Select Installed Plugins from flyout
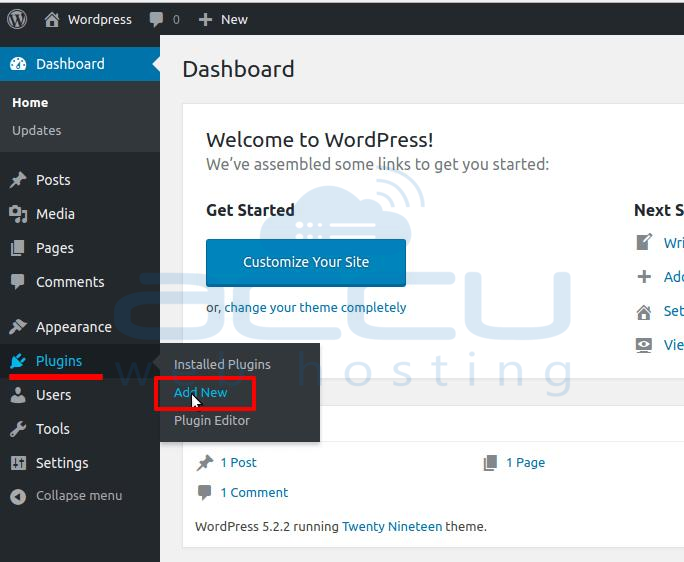 coord(222,364)
